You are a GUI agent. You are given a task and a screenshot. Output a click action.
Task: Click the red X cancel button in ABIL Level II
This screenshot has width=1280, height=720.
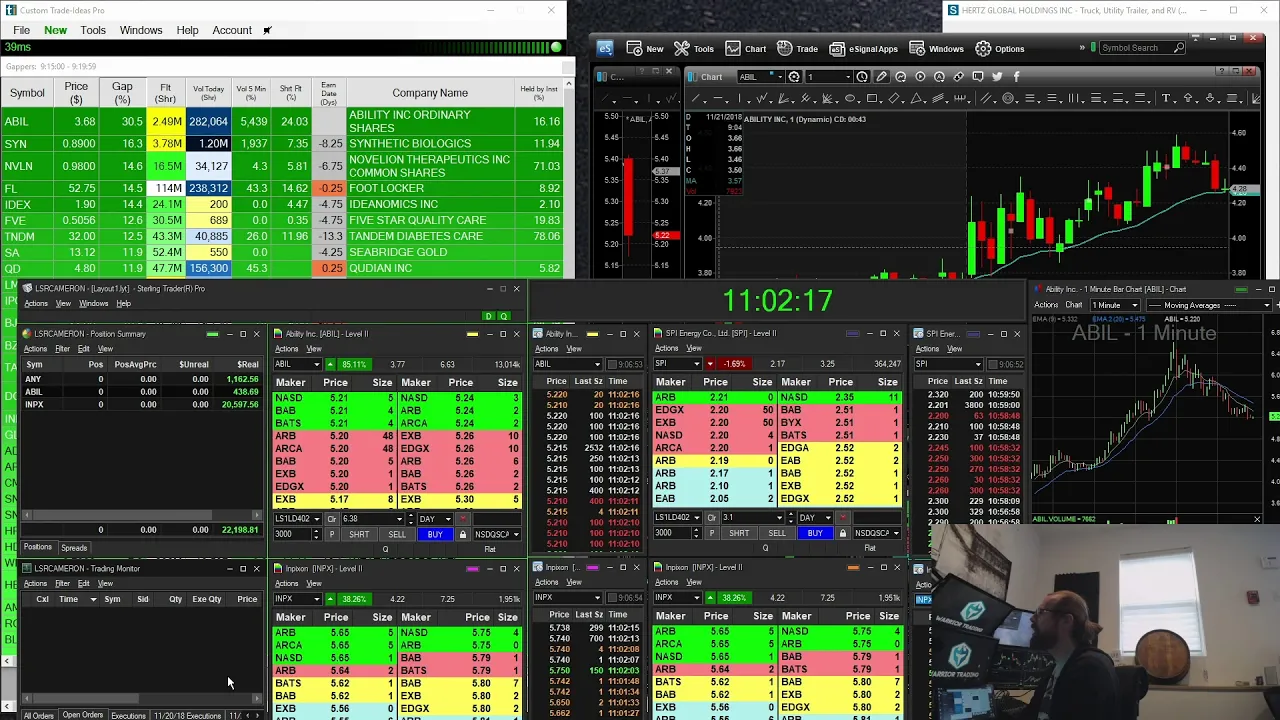point(462,519)
